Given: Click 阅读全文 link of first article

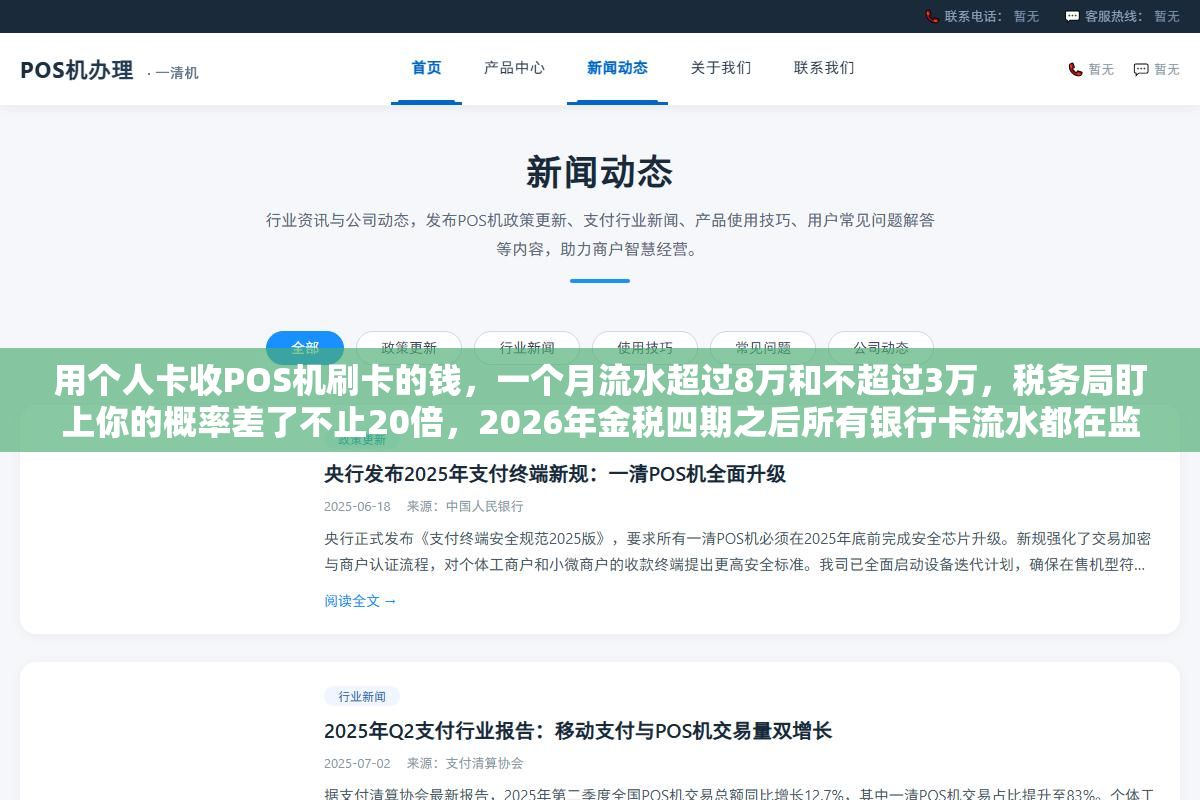Looking at the screenshot, I should 360,601.
